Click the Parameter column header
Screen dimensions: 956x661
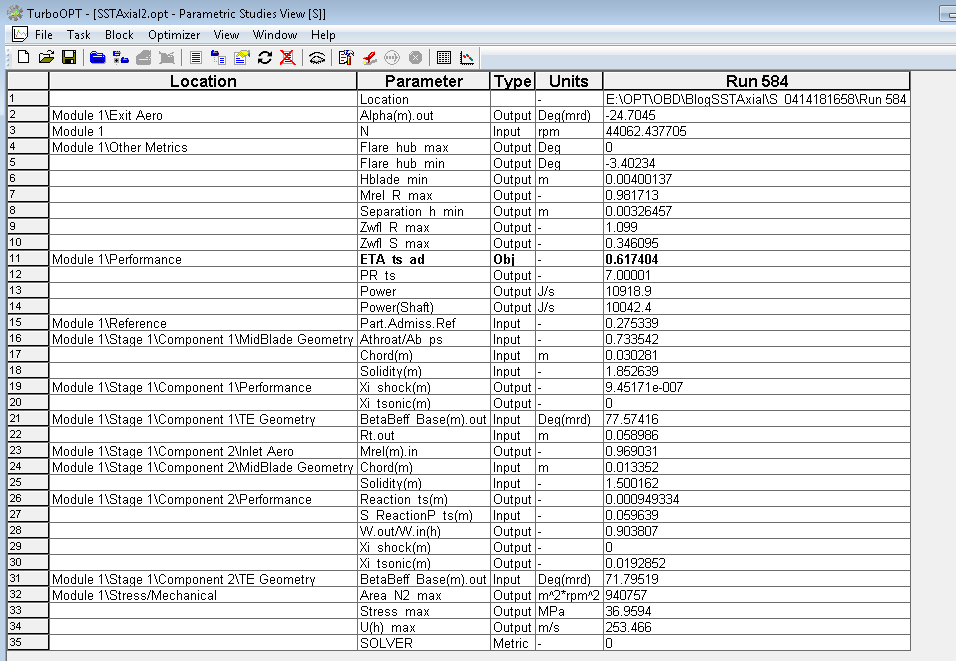coord(424,81)
